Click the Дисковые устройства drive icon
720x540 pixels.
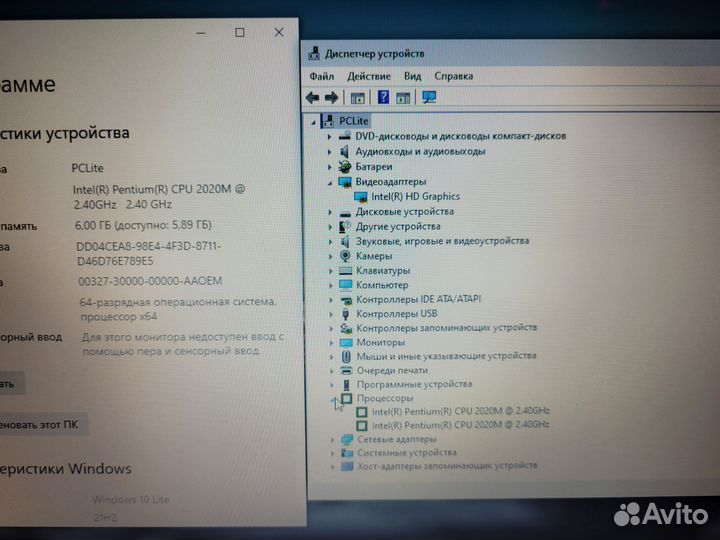[345, 213]
